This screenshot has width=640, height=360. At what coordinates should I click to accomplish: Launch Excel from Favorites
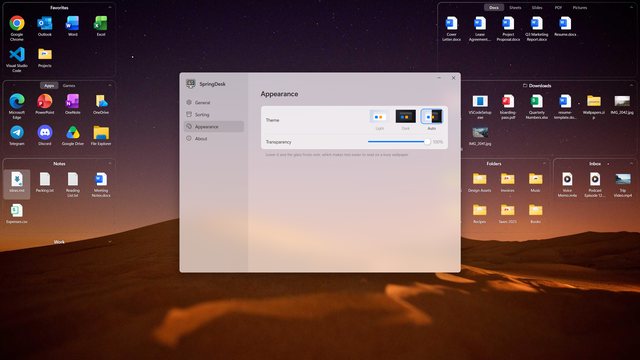point(101,26)
